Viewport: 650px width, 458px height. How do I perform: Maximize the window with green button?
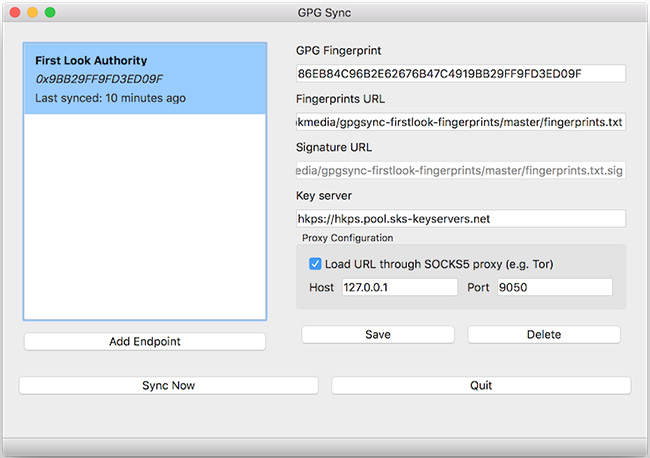click(x=50, y=12)
